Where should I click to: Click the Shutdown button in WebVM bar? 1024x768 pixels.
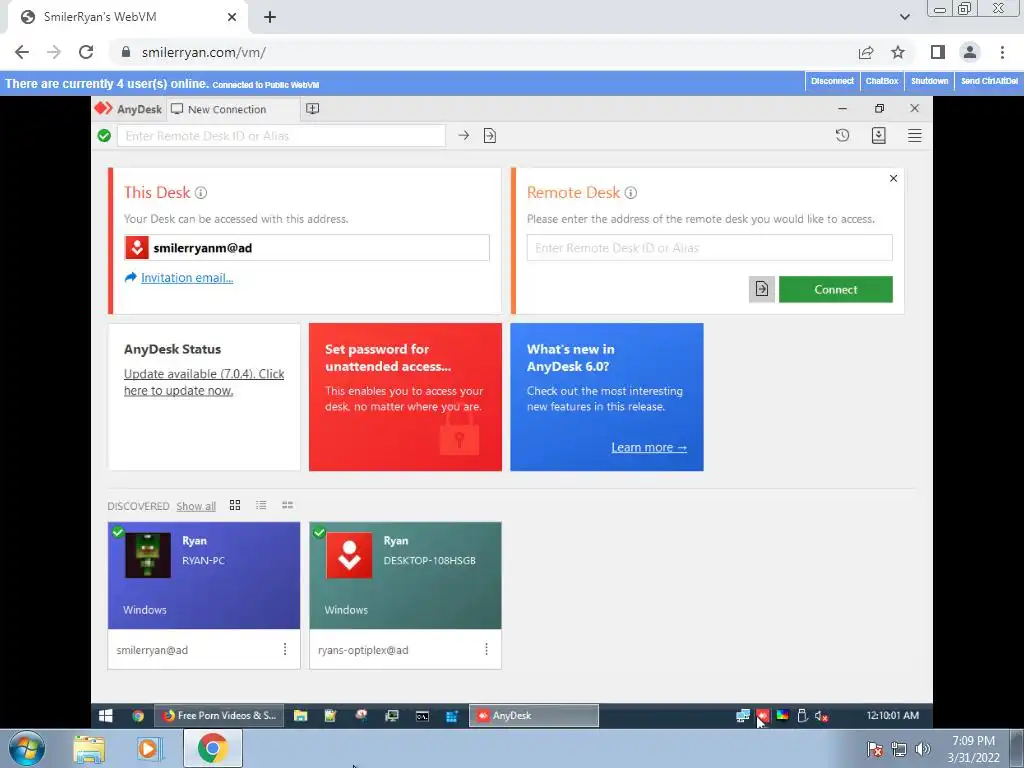pos(929,81)
